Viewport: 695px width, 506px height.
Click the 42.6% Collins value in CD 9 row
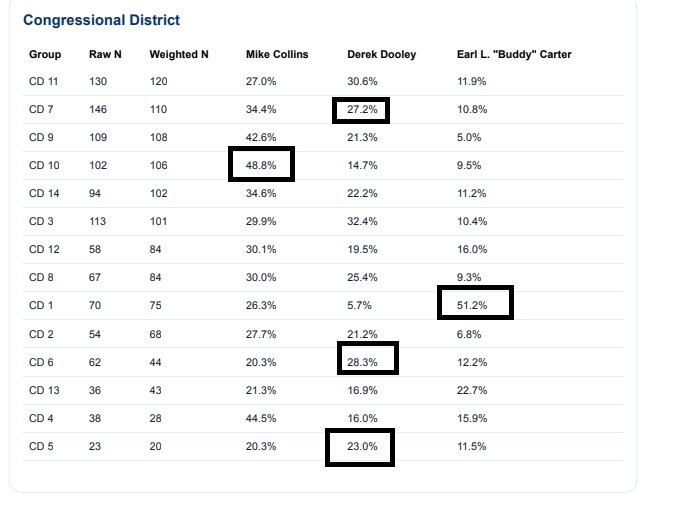[x=261, y=137]
